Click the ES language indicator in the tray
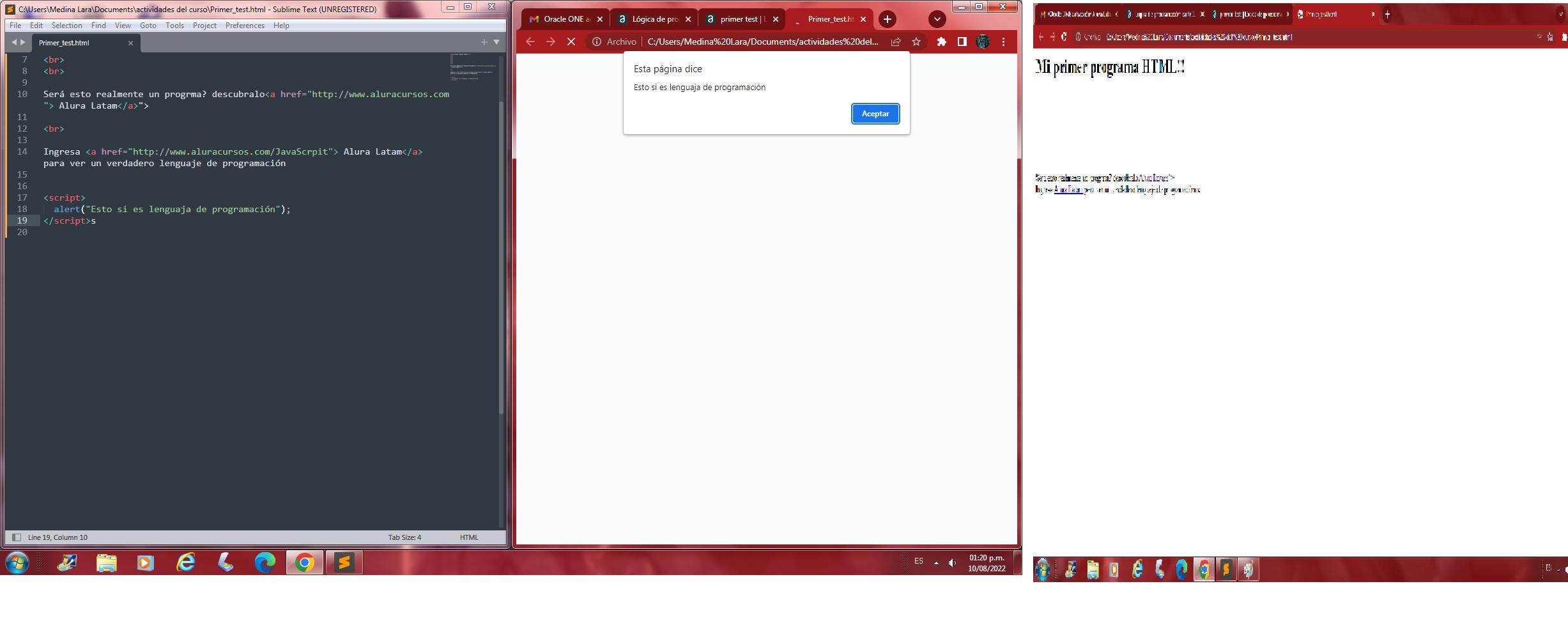Image resolution: width=1568 pixels, height=639 pixels. (x=918, y=561)
